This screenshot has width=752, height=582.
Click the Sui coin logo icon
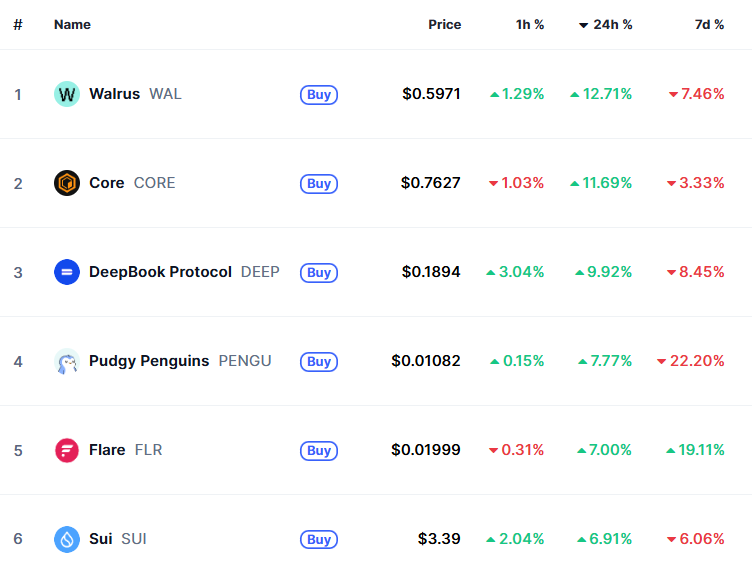click(67, 539)
